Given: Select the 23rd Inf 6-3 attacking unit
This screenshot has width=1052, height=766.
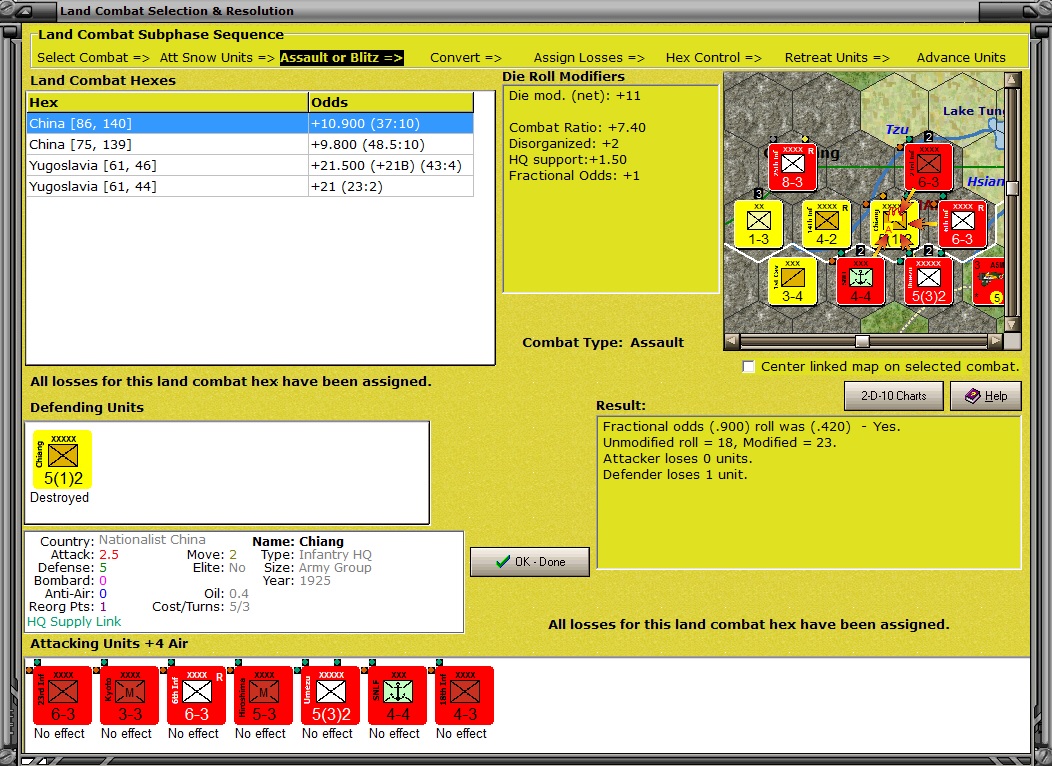Looking at the screenshot, I should pos(62,696).
